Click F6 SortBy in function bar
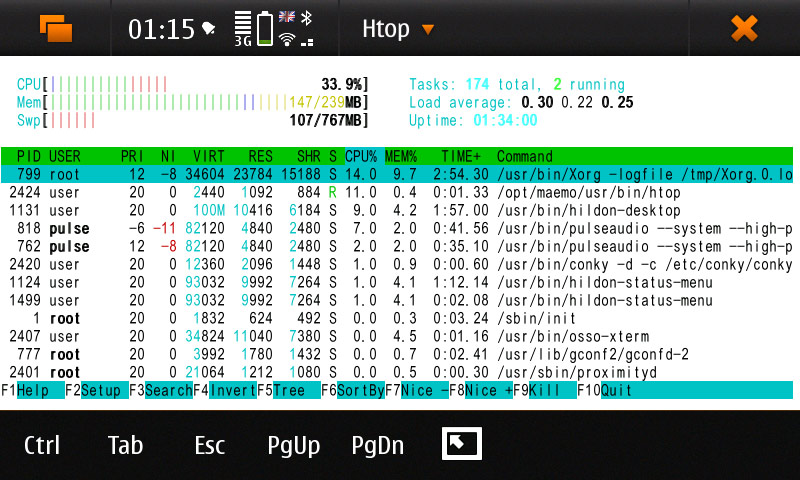Screen dimensions: 800x480 [361, 390]
